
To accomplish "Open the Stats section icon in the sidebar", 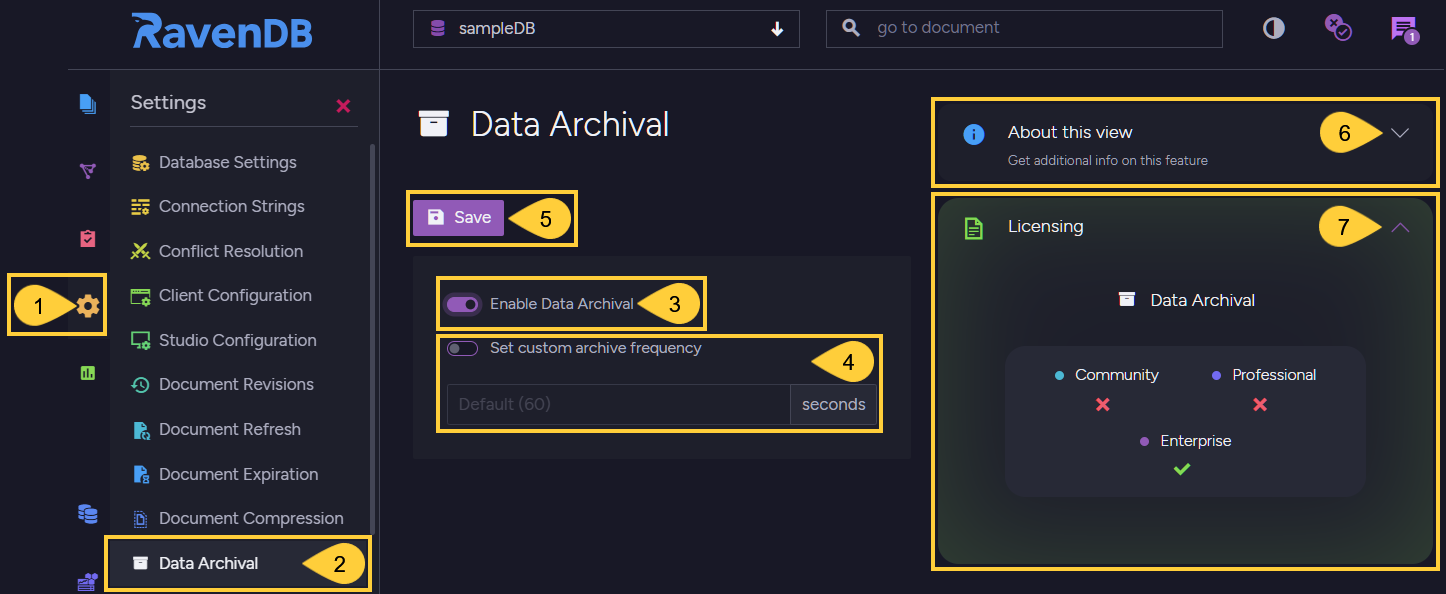I will [88, 373].
